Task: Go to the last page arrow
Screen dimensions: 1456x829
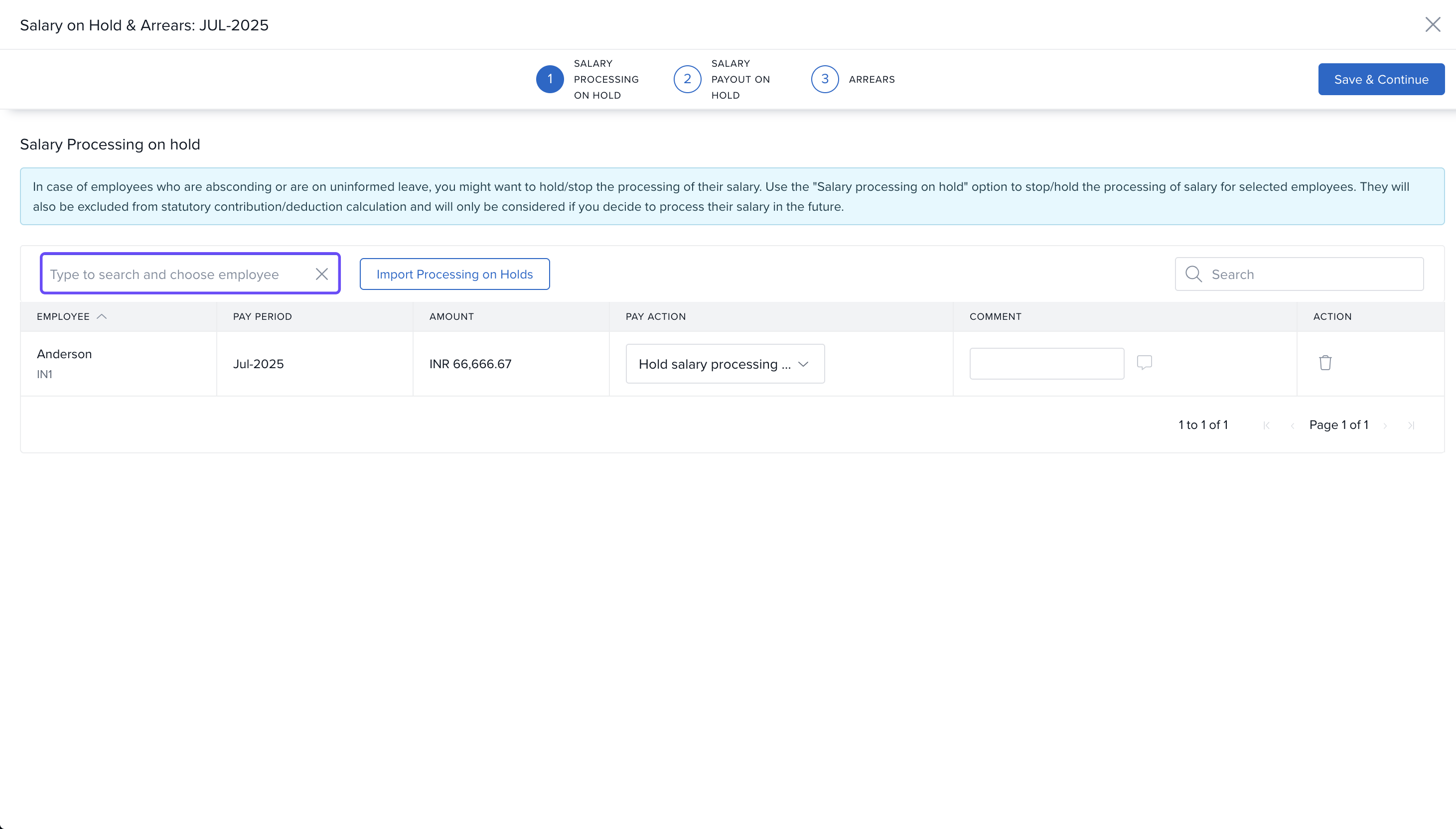Action: pyautogui.click(x=1411, y=425)
